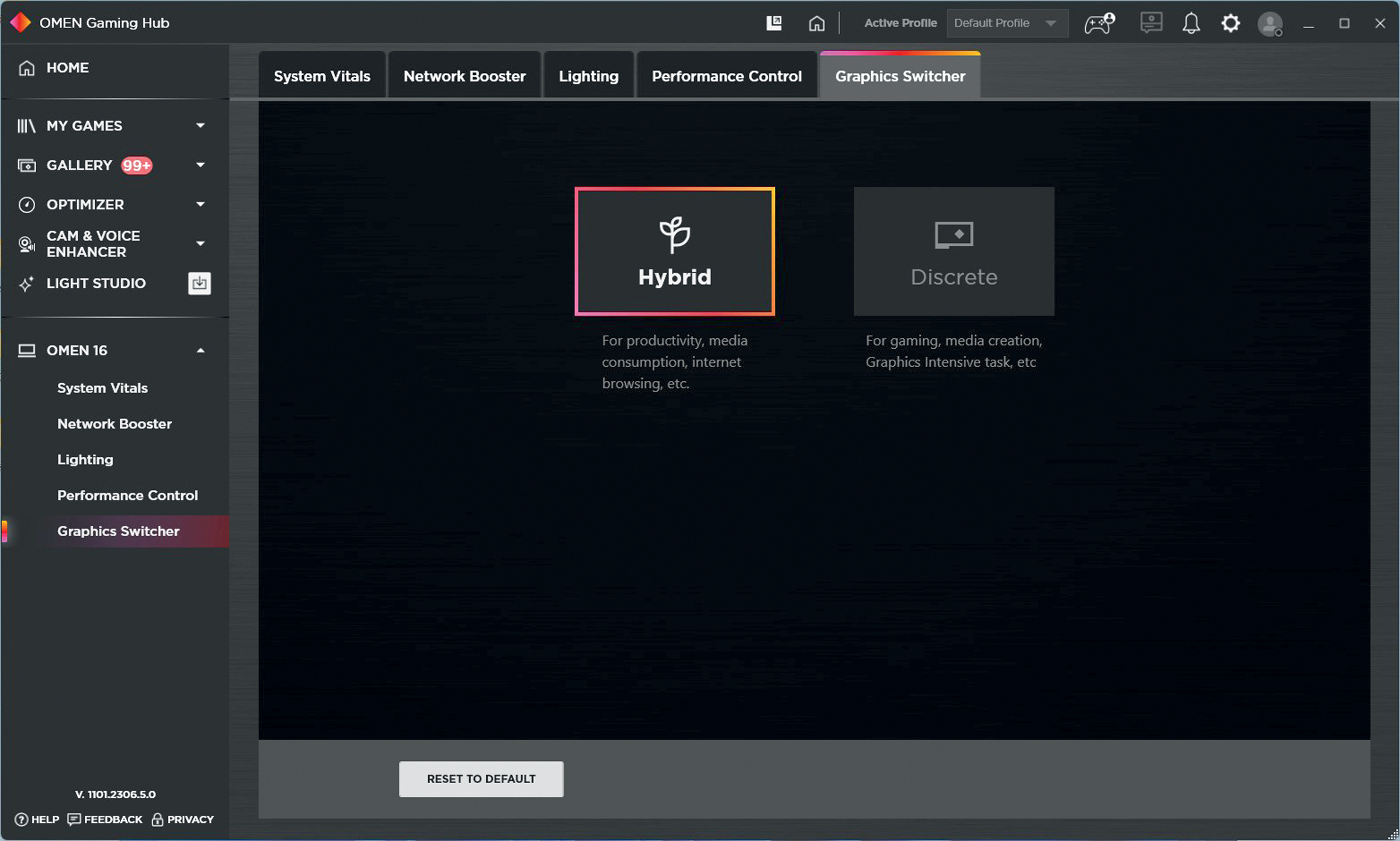1400x841 pixels.
Task: Switch to the Performance Control tab
Action: click(x=726, y=76)
